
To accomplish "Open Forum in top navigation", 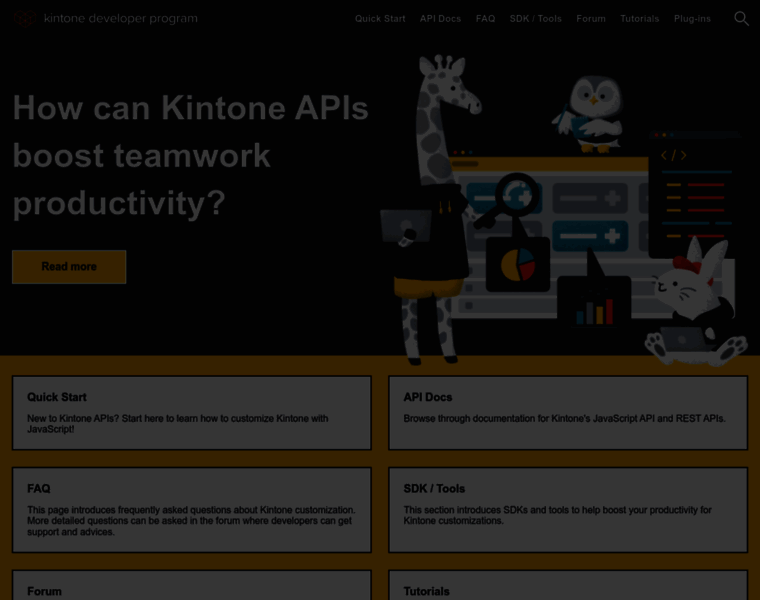I will pyautogui.click(x=591, y=19).
